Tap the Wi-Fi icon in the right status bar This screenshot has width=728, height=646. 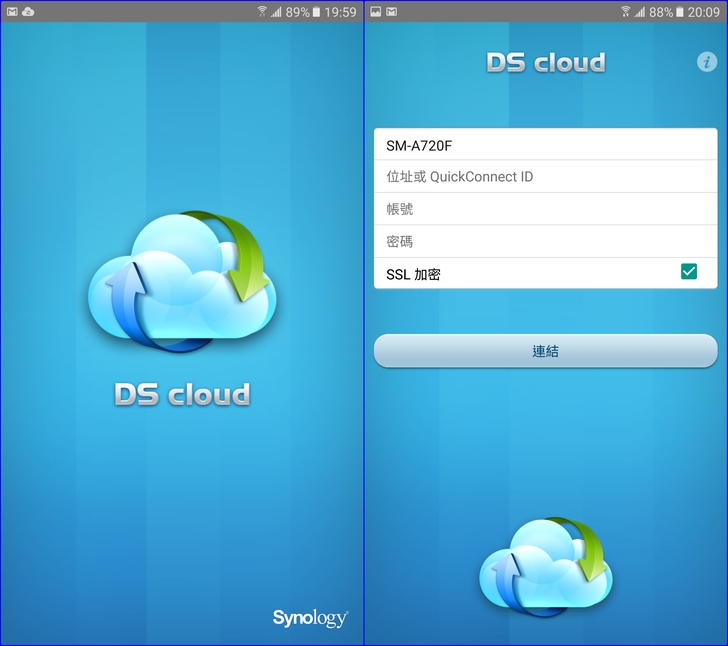626,12
